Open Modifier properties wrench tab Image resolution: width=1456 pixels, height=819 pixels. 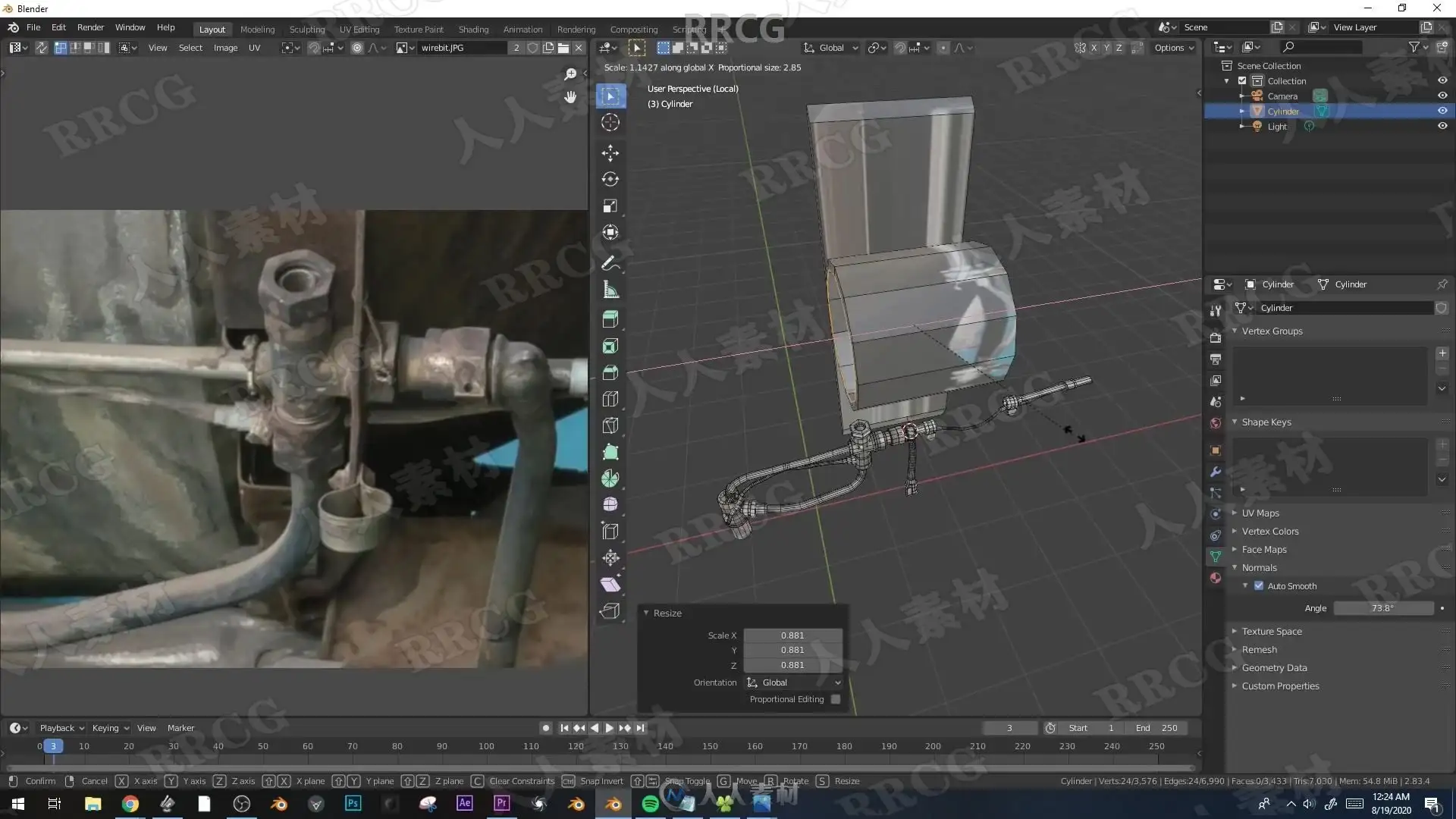1216,472
